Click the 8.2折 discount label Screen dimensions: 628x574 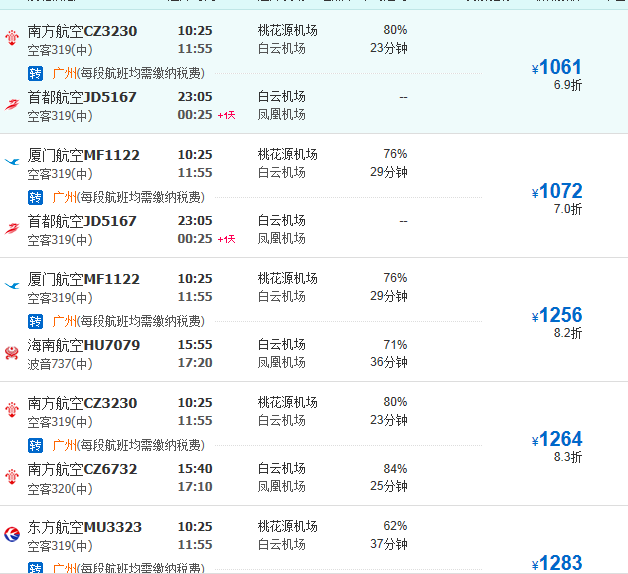coord(568,333)
